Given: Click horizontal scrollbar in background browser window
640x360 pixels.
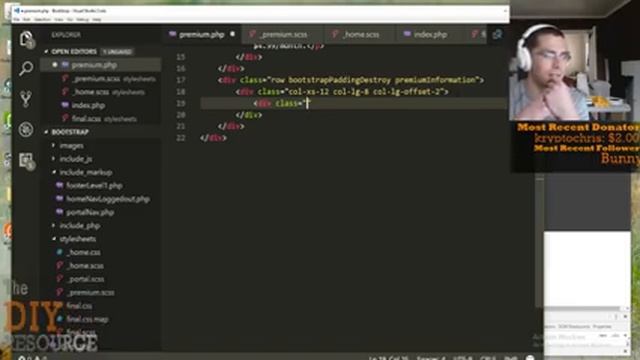Looking at the screenshot, I should pyautogui.click(x=583, y=309).
